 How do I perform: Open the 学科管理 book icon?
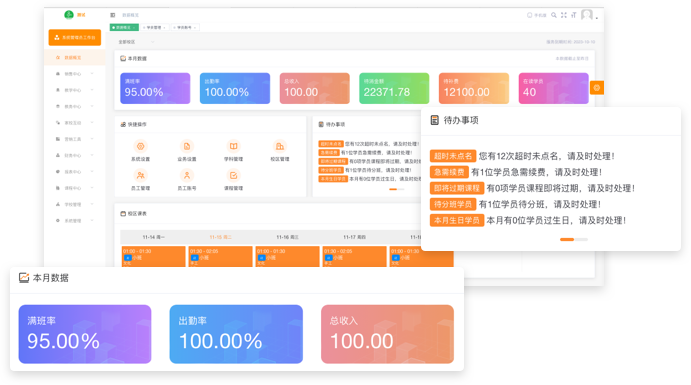click(x=234, y=146)
